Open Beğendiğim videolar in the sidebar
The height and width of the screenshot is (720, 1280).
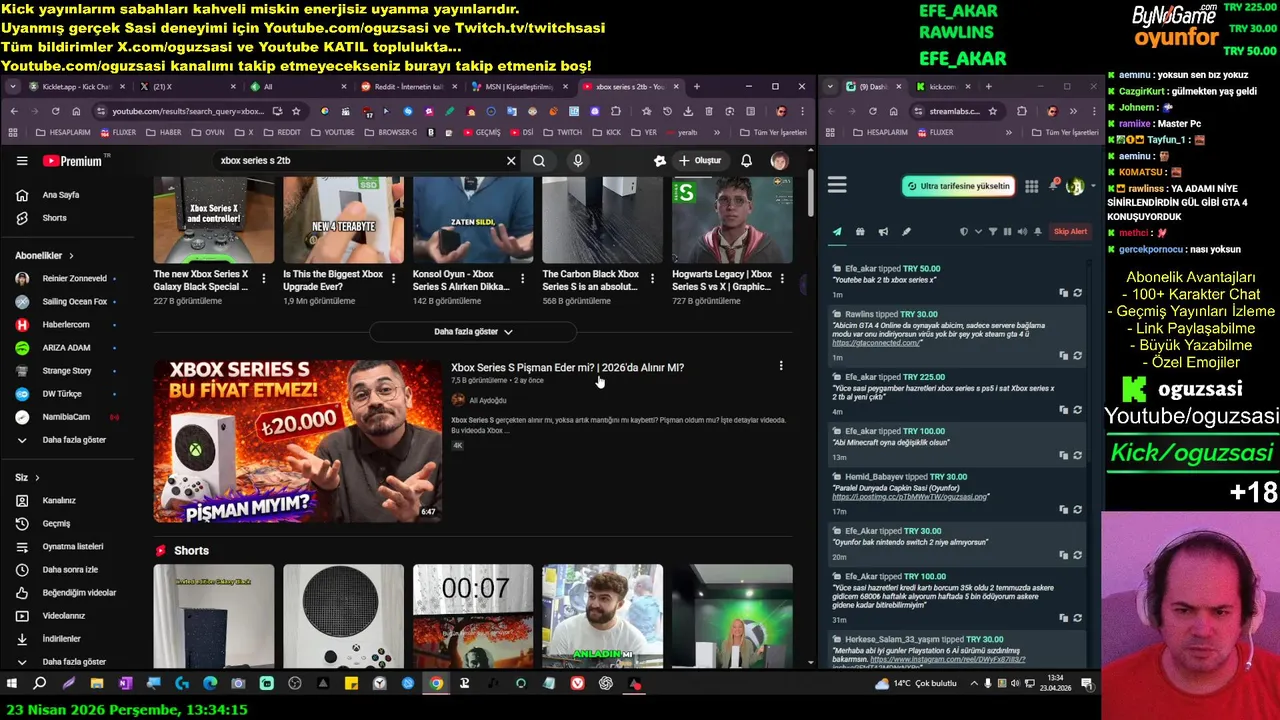68,593
